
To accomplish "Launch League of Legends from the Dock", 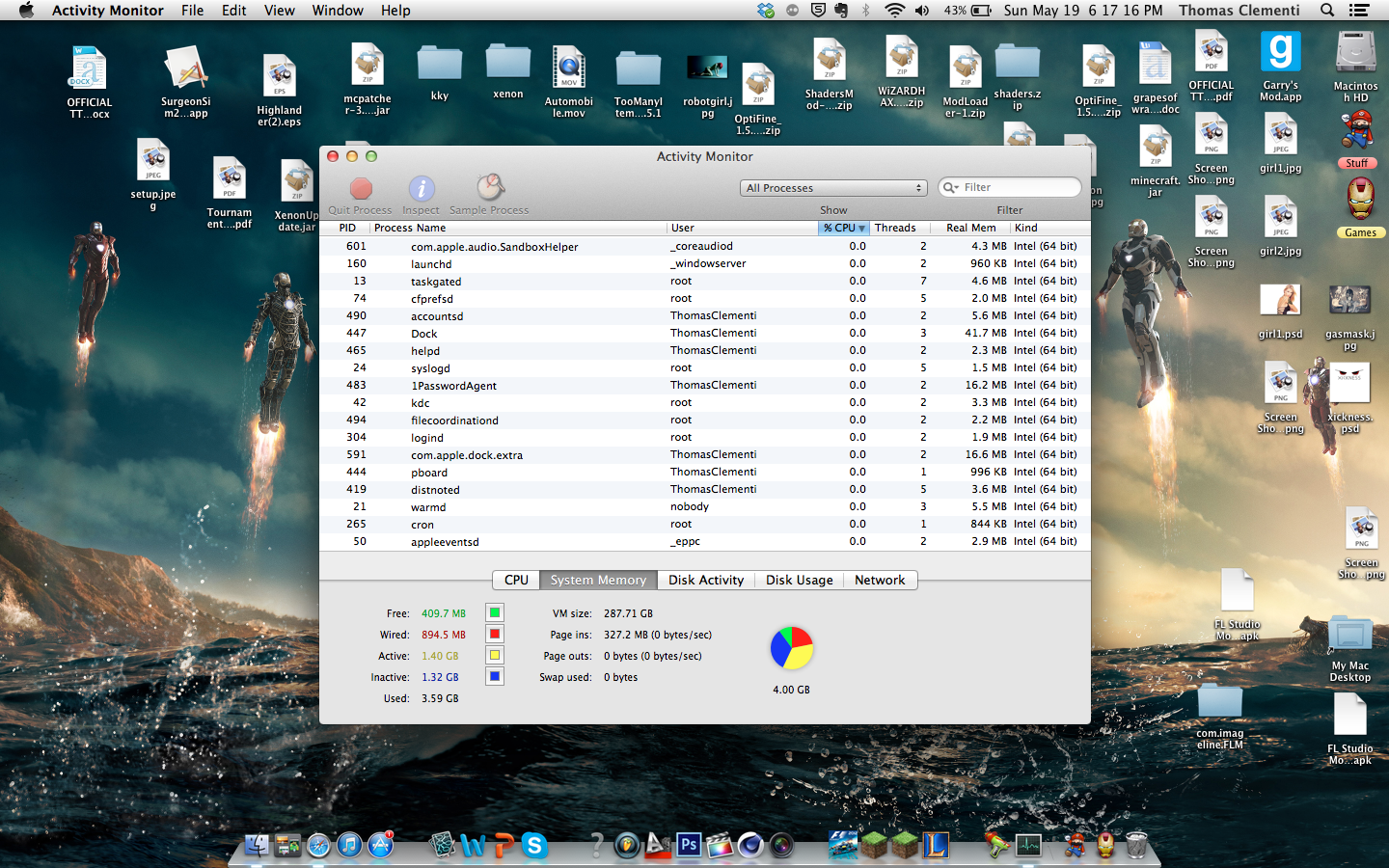I will pos(936,846).
